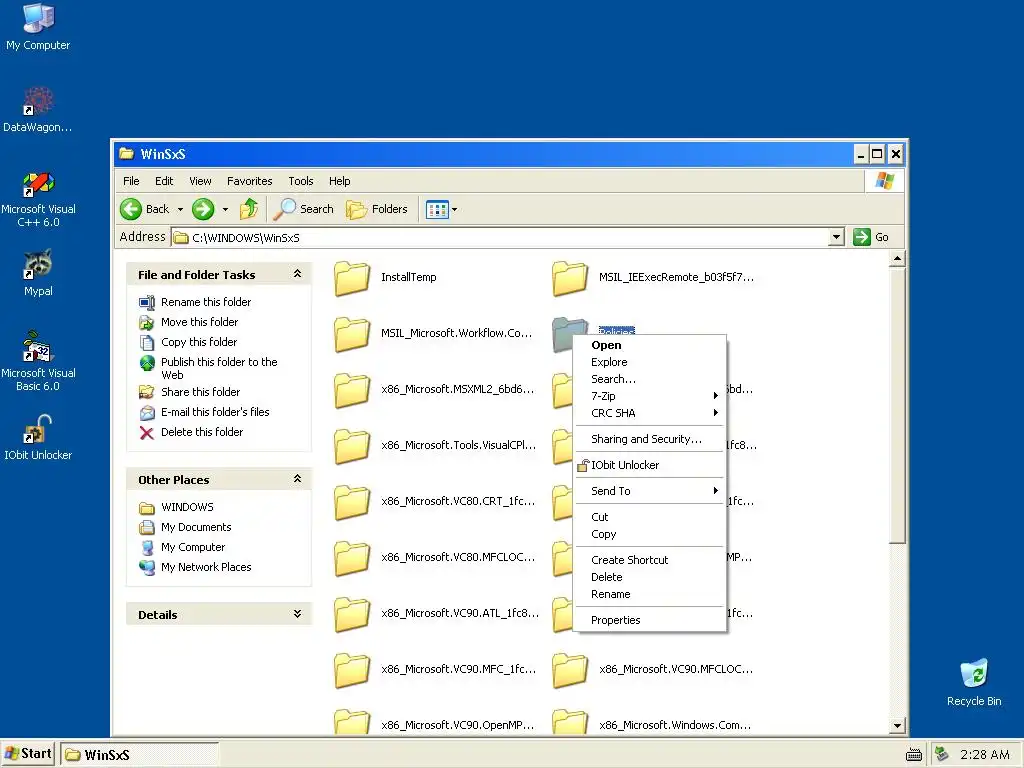Choose Copy in the context menu
1024x768 pixels.
[x=650, y=534]
